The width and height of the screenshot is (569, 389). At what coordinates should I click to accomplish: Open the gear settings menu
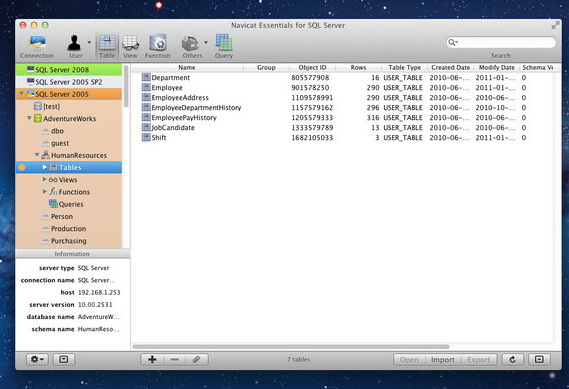click(x=37, y=359)
